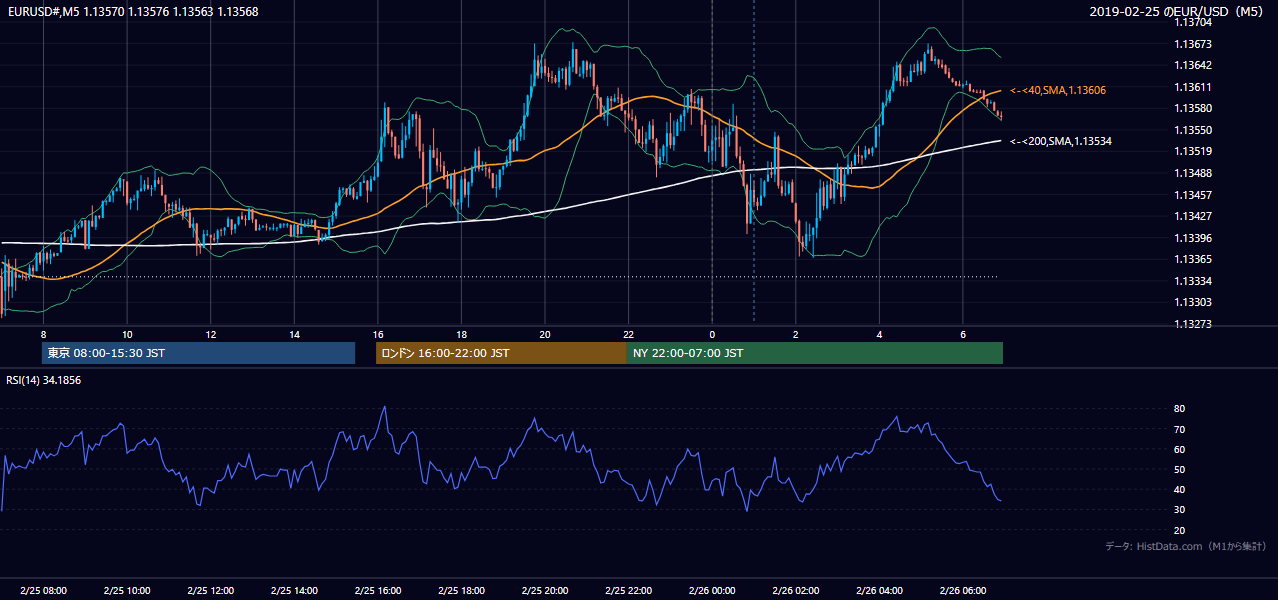The width and height of the screenshot is (1278, 600).
Task: Click hour tick 0 under price chart
Action: [712, 334]
